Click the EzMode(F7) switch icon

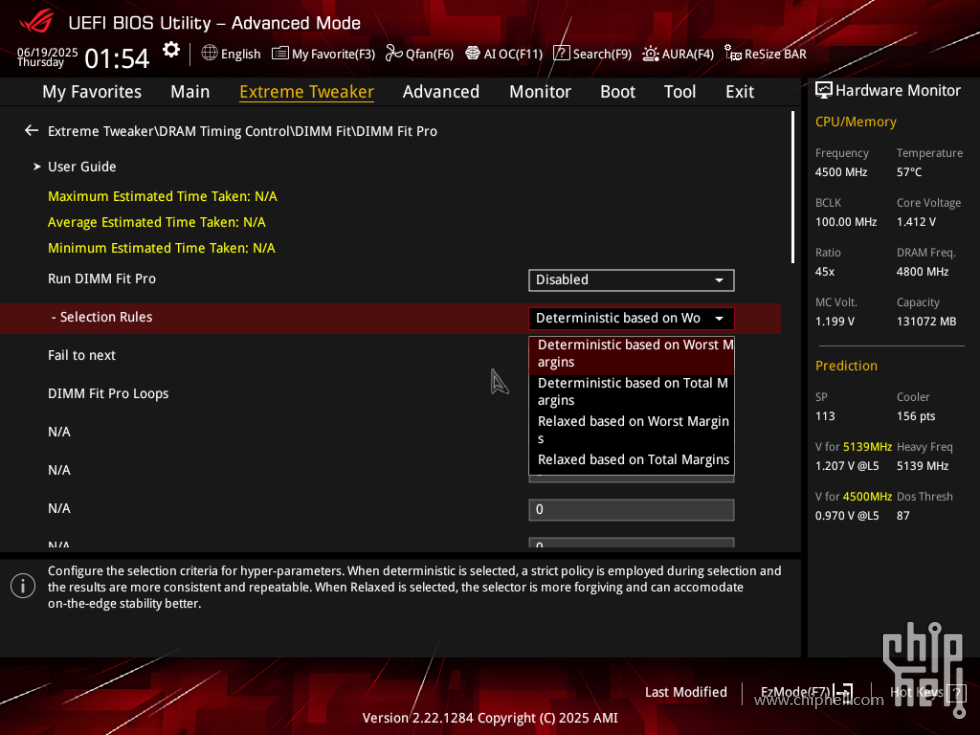(x=843, y=692)
